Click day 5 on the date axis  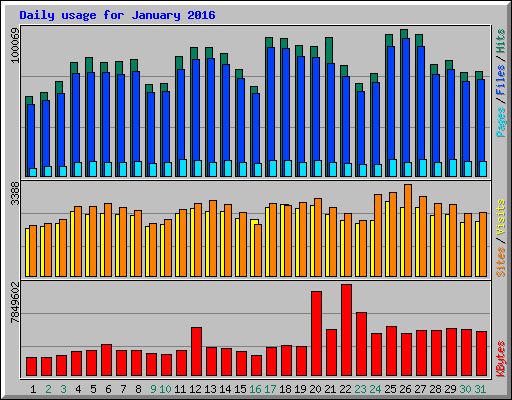point(93,389)
